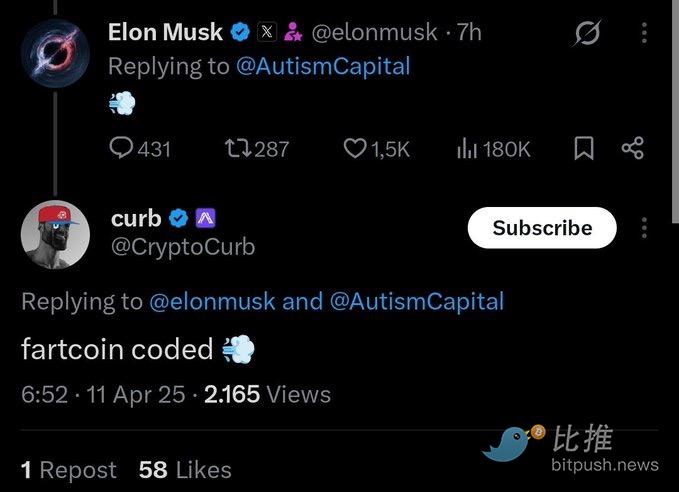The height and width of the screenshot is (492, 679).
Task: View the 1 Repost list
Action: 68,470
